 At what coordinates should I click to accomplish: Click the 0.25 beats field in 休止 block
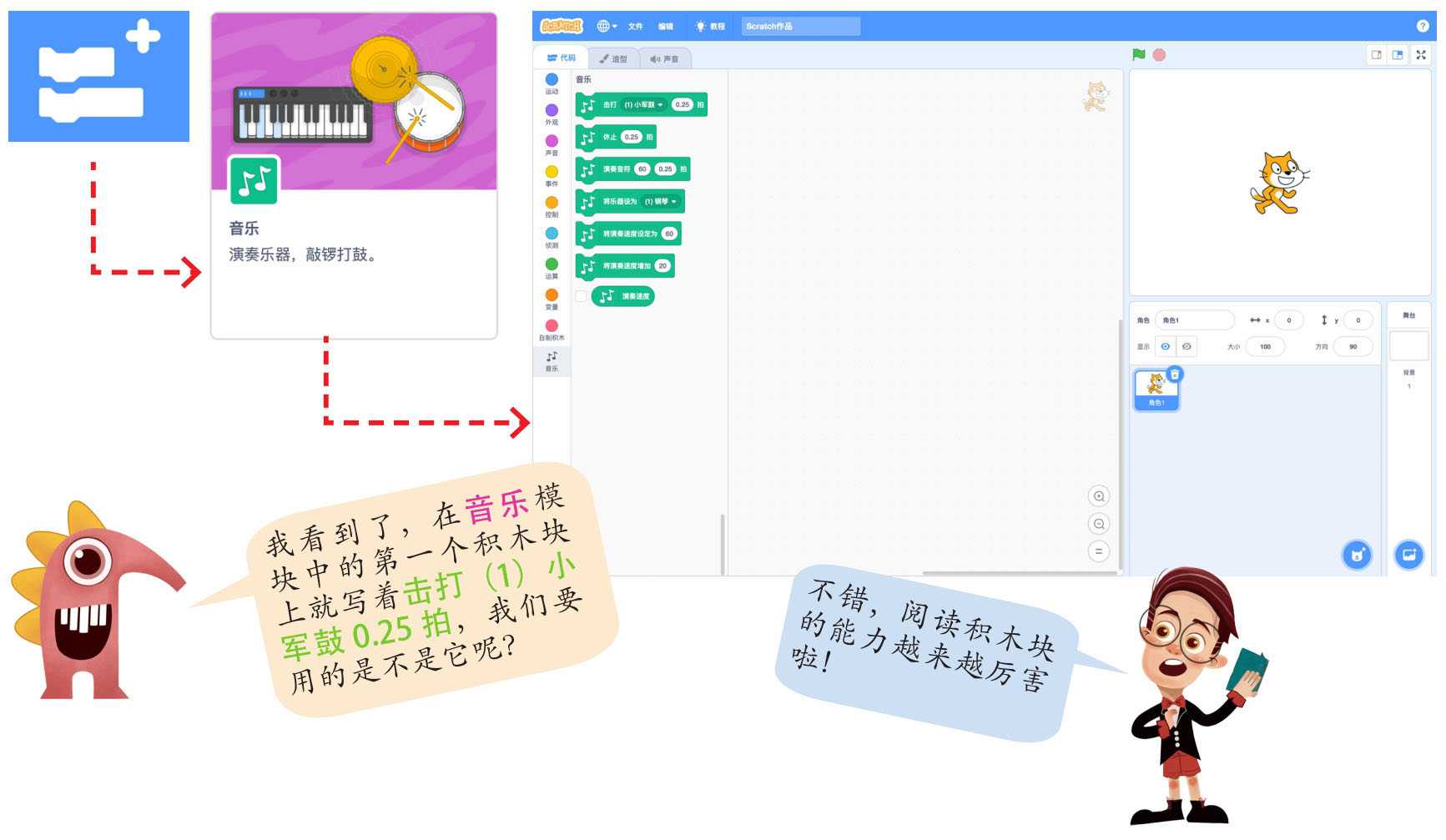(632, 137)
